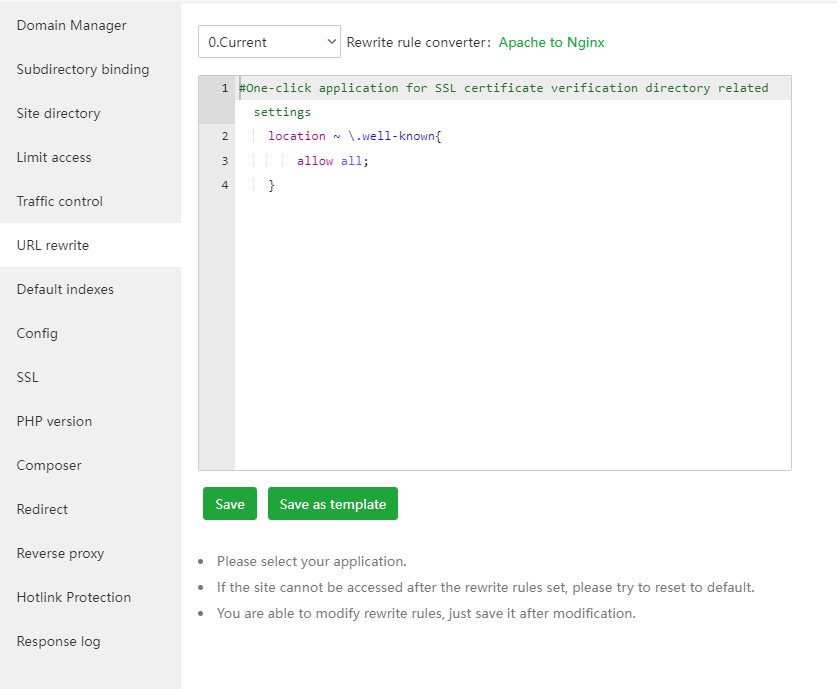The height and width of the screenshot is (689, 837).
Task: Select the Composer tab
Action: click(49, 465)
